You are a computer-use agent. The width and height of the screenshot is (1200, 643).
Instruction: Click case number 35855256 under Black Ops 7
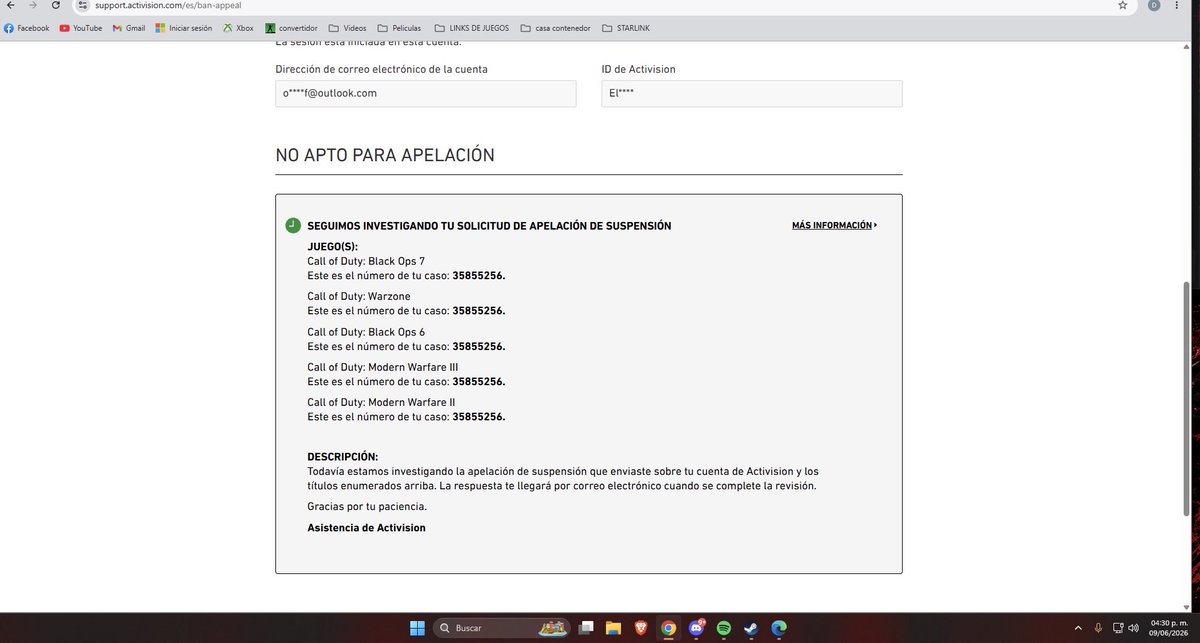(x=478, y=276)
